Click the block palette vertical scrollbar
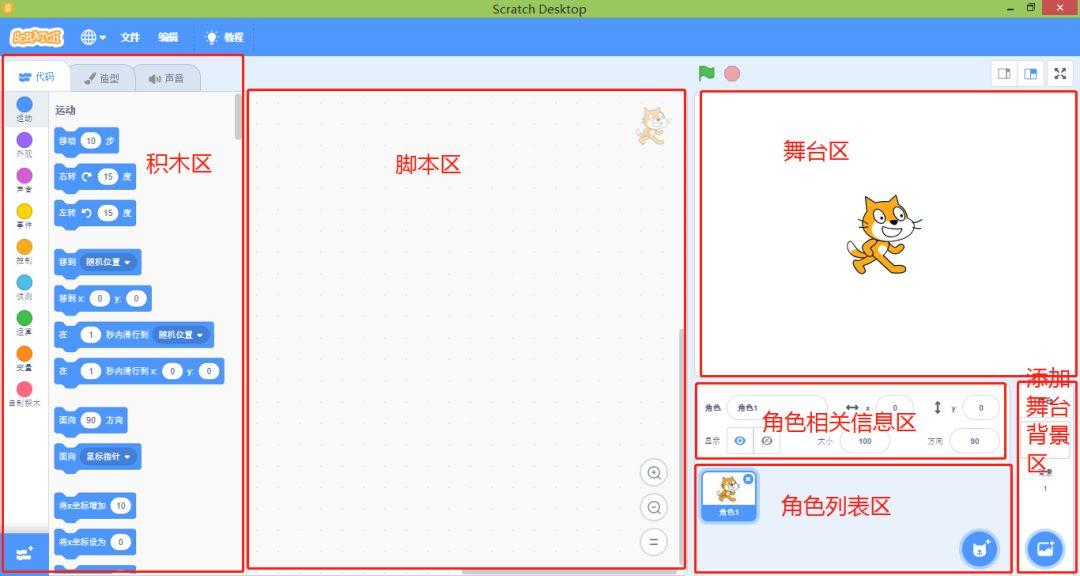Image resolution: width=1080 pixels, height=576 pixels. 238,117
